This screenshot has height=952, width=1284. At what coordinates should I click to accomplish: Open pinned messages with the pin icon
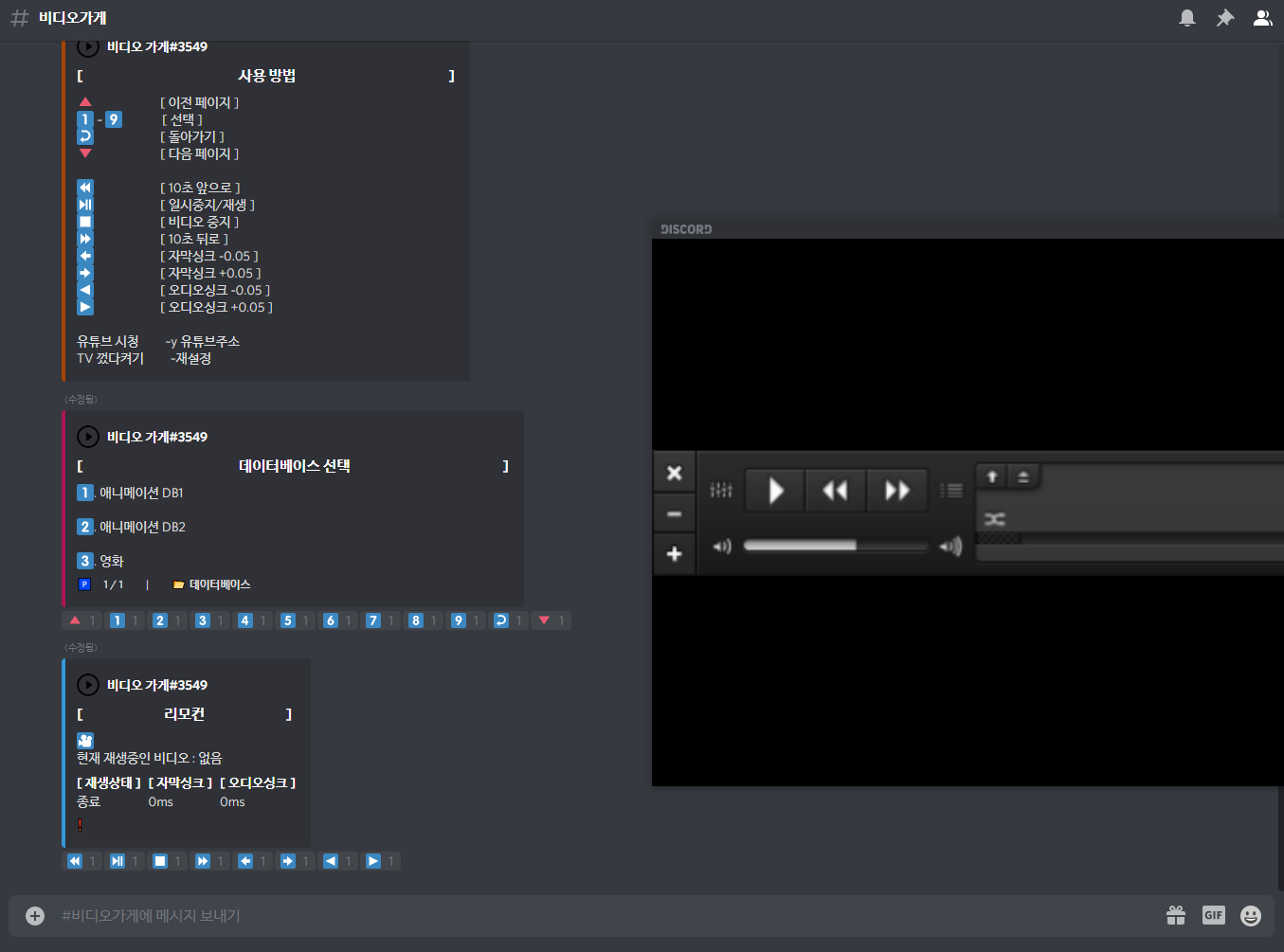click(x=1225, y=17)
